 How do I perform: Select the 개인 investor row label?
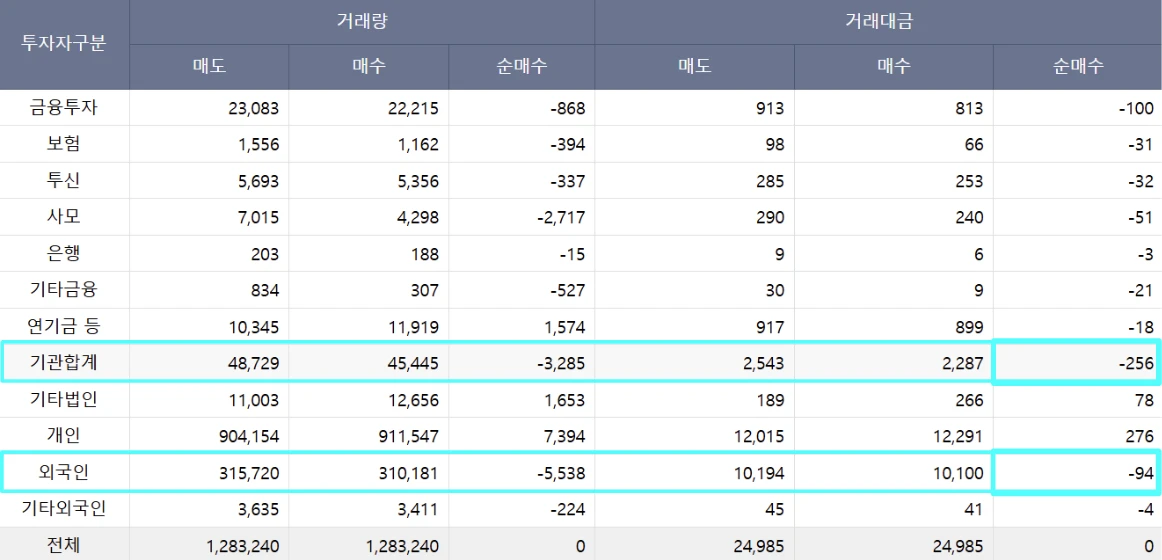[x=64, y=436]
